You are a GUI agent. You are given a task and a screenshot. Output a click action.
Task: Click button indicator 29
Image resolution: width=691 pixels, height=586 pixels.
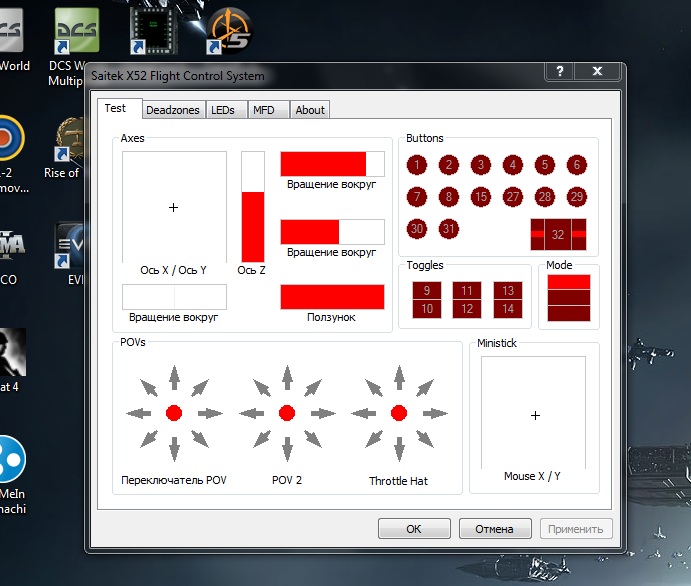(577, 197)
